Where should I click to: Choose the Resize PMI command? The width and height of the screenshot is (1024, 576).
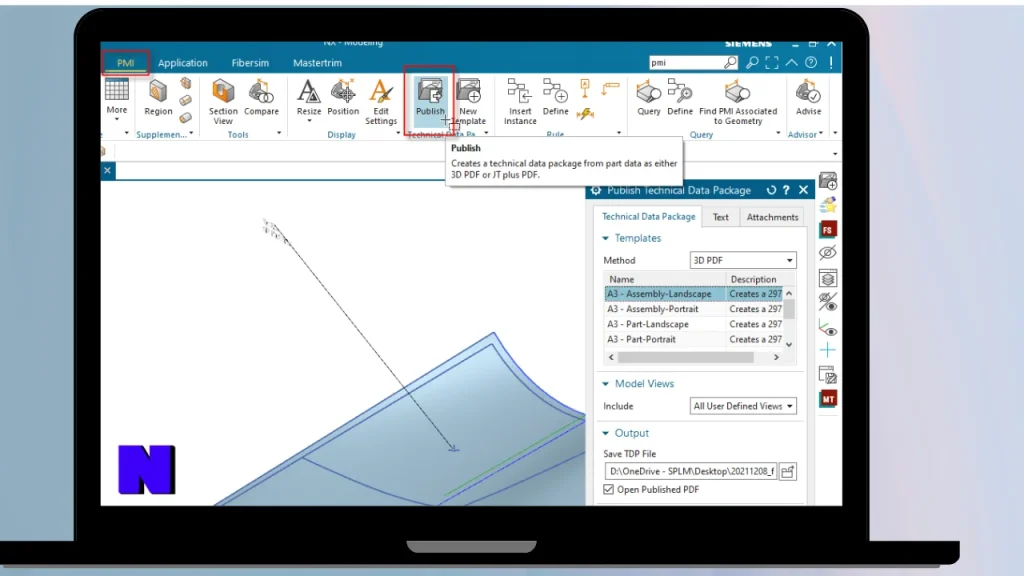click(x=309, y=99)
